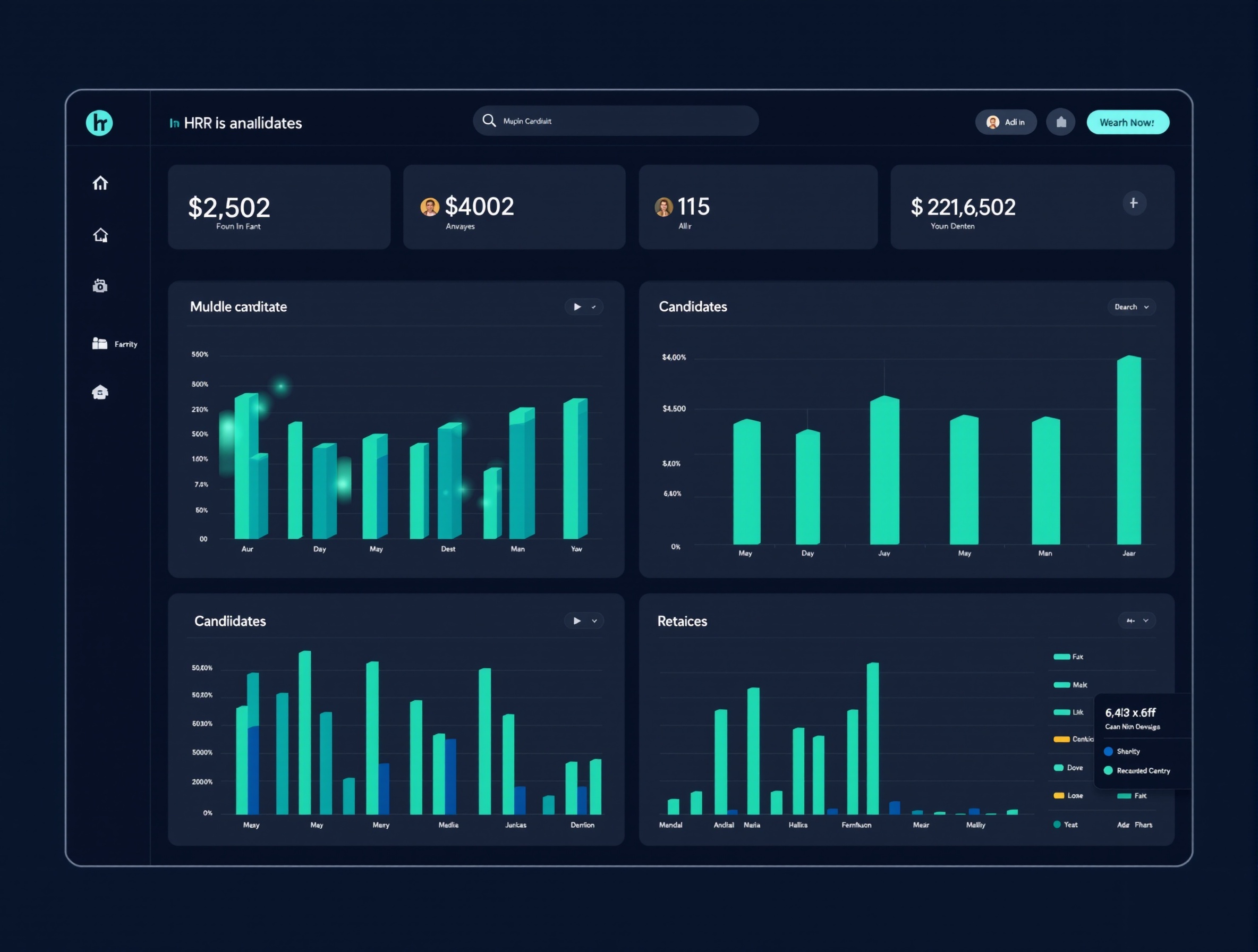Screen dimensions: 1258x952
Task: Click the search magnifier icon
Action: click(489, 121)
